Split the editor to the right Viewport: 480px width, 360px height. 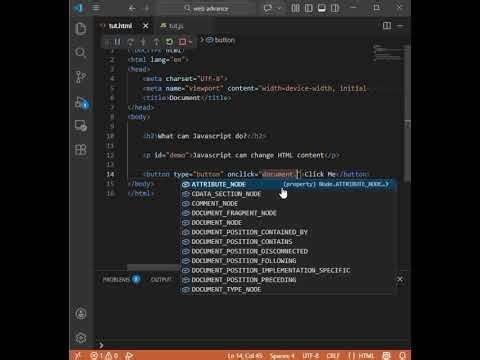click(387, 26)
